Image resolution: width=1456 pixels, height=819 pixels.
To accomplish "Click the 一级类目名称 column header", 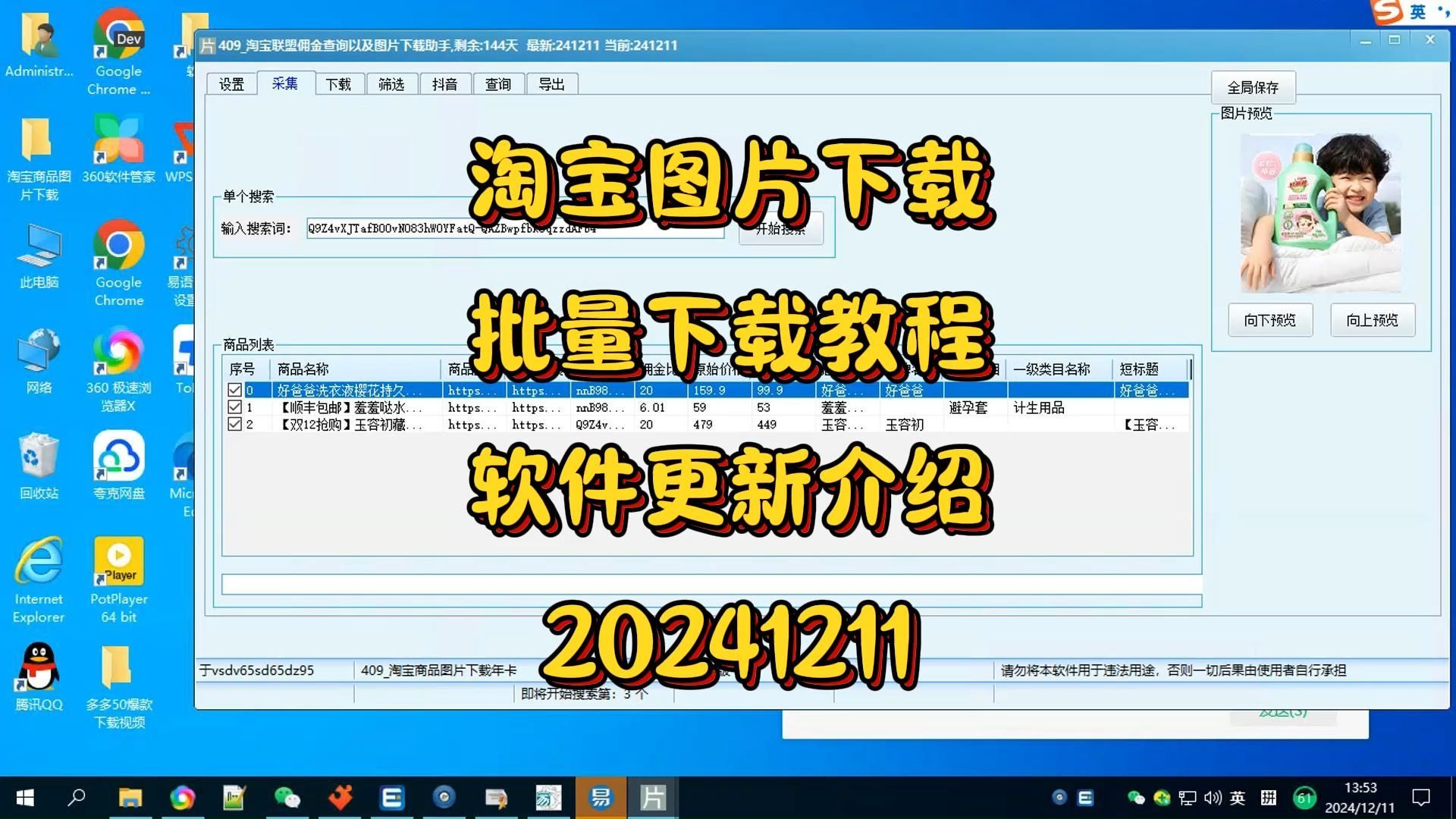I will 1059,369.
